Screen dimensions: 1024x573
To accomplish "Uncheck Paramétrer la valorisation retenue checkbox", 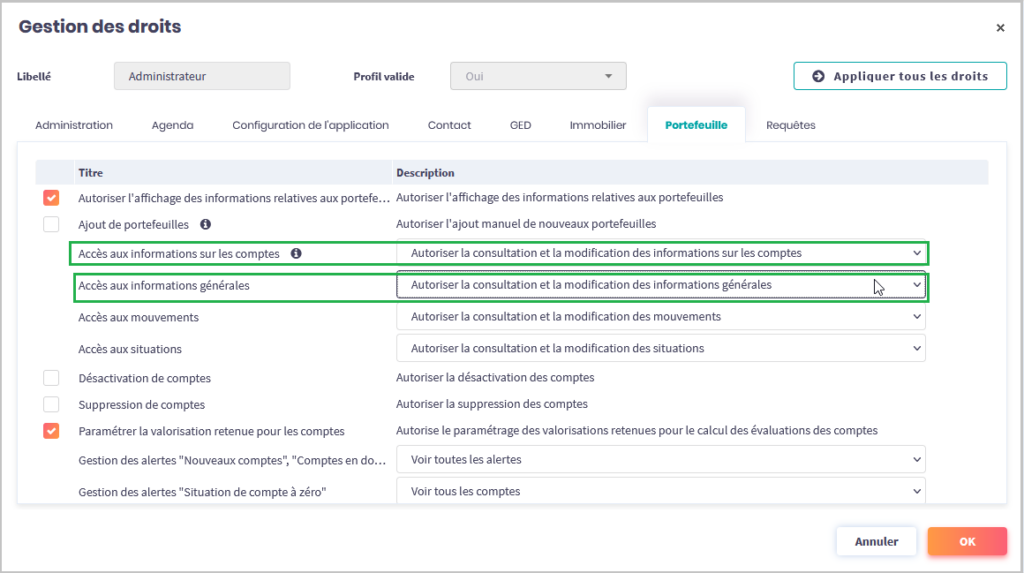I will click(x=51, y=431).
